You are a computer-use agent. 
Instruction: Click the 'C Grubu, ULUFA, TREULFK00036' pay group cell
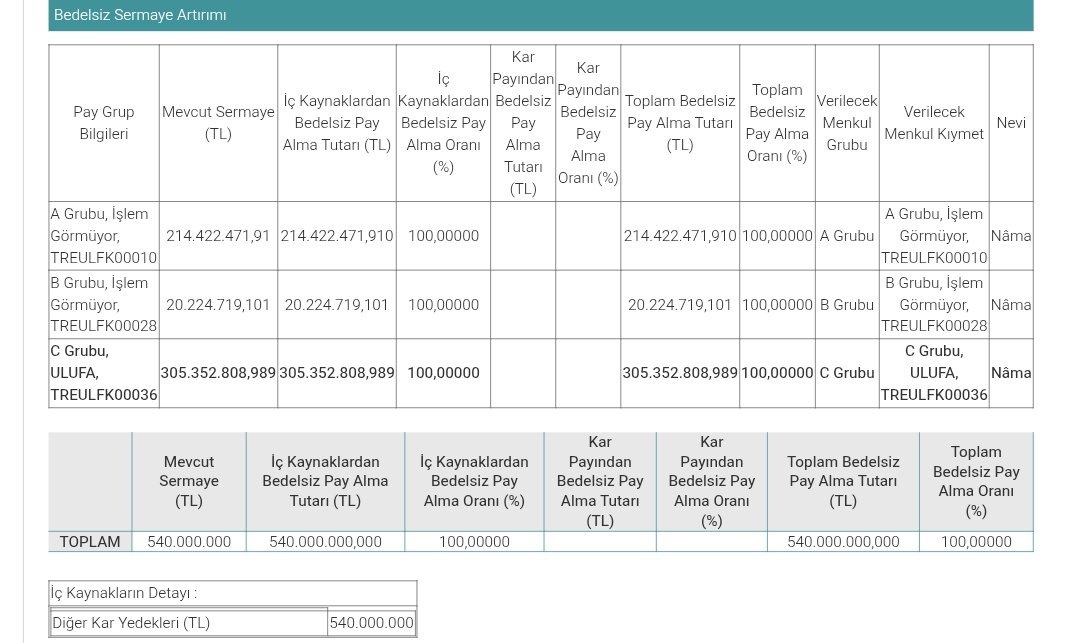coord(104,372)
